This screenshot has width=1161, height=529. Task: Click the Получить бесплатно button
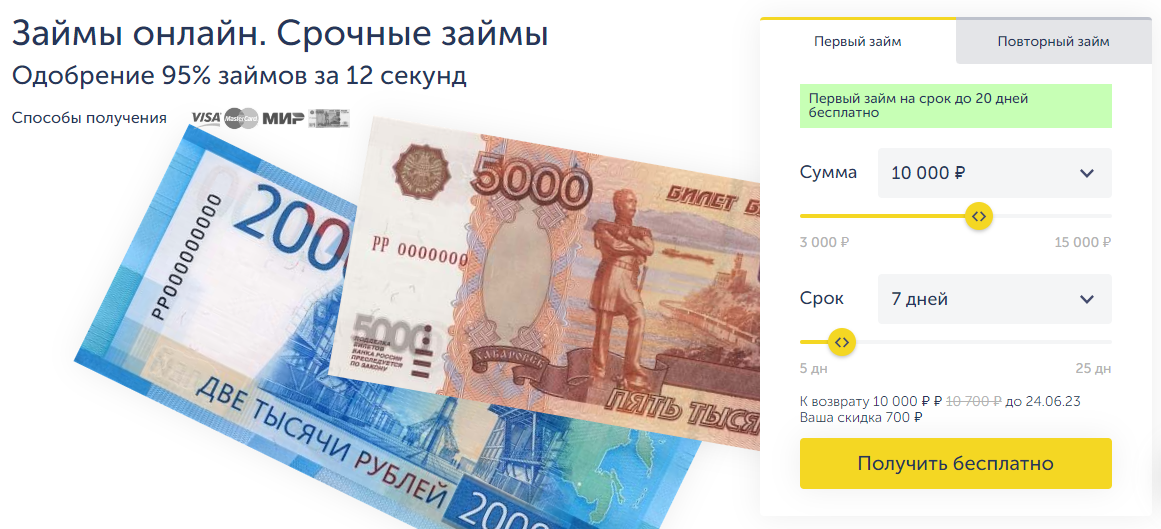point(956,464)
